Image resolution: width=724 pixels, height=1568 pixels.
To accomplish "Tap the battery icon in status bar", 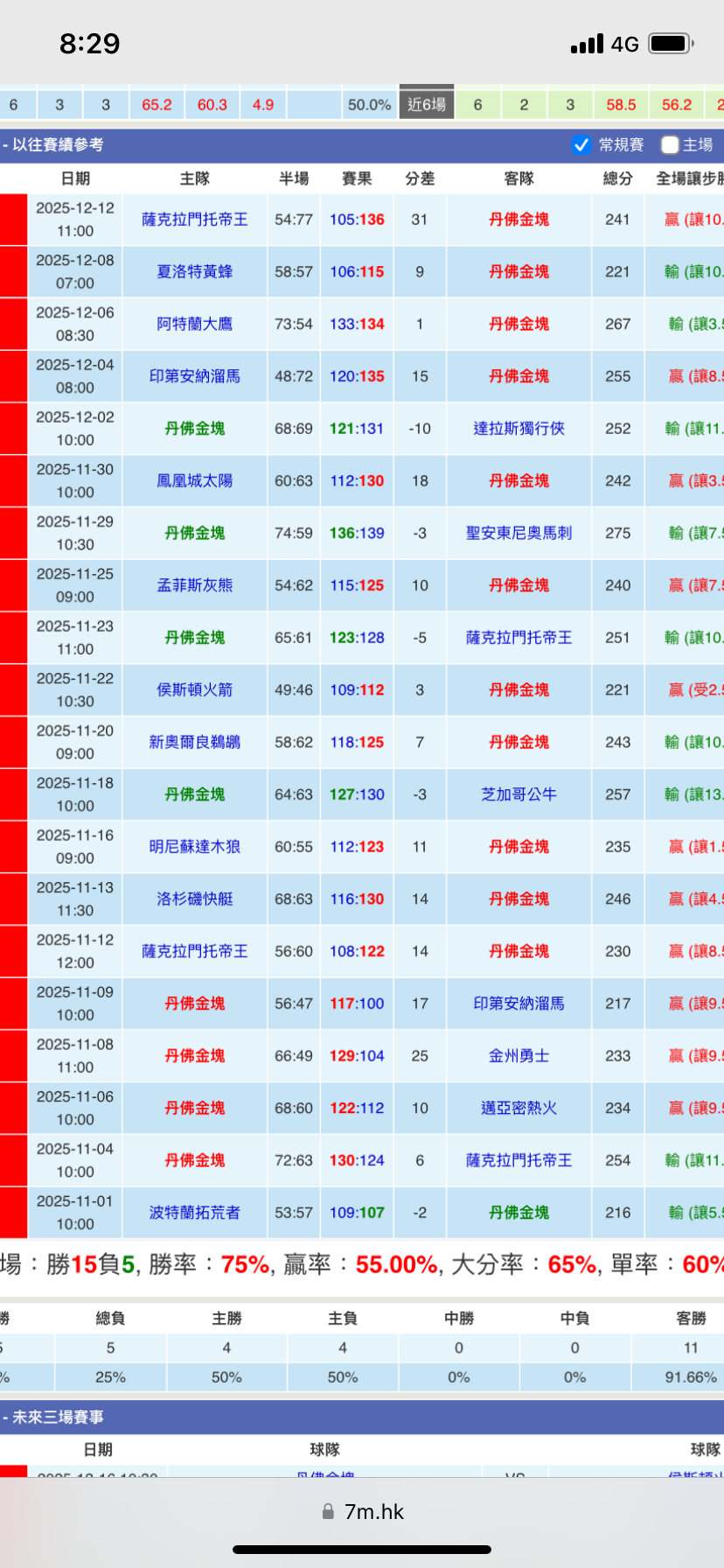I will (x=672, y=44).
